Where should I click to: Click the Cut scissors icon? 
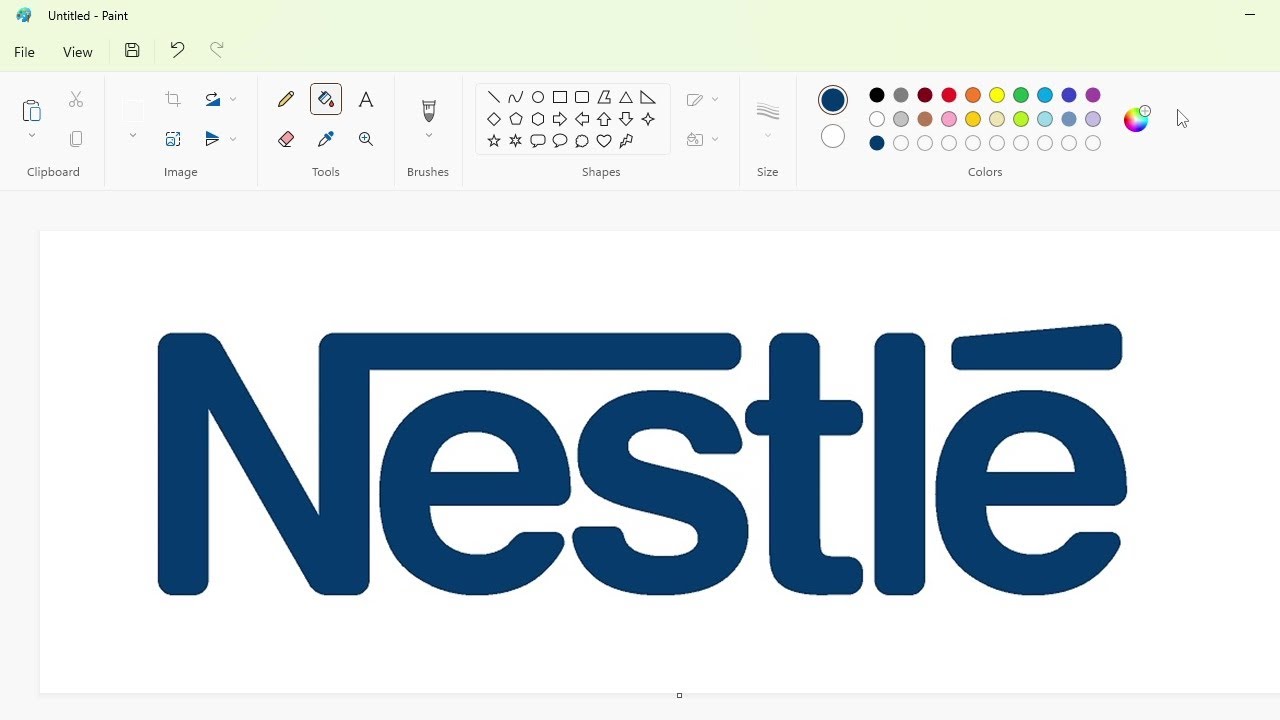(76, 99)
